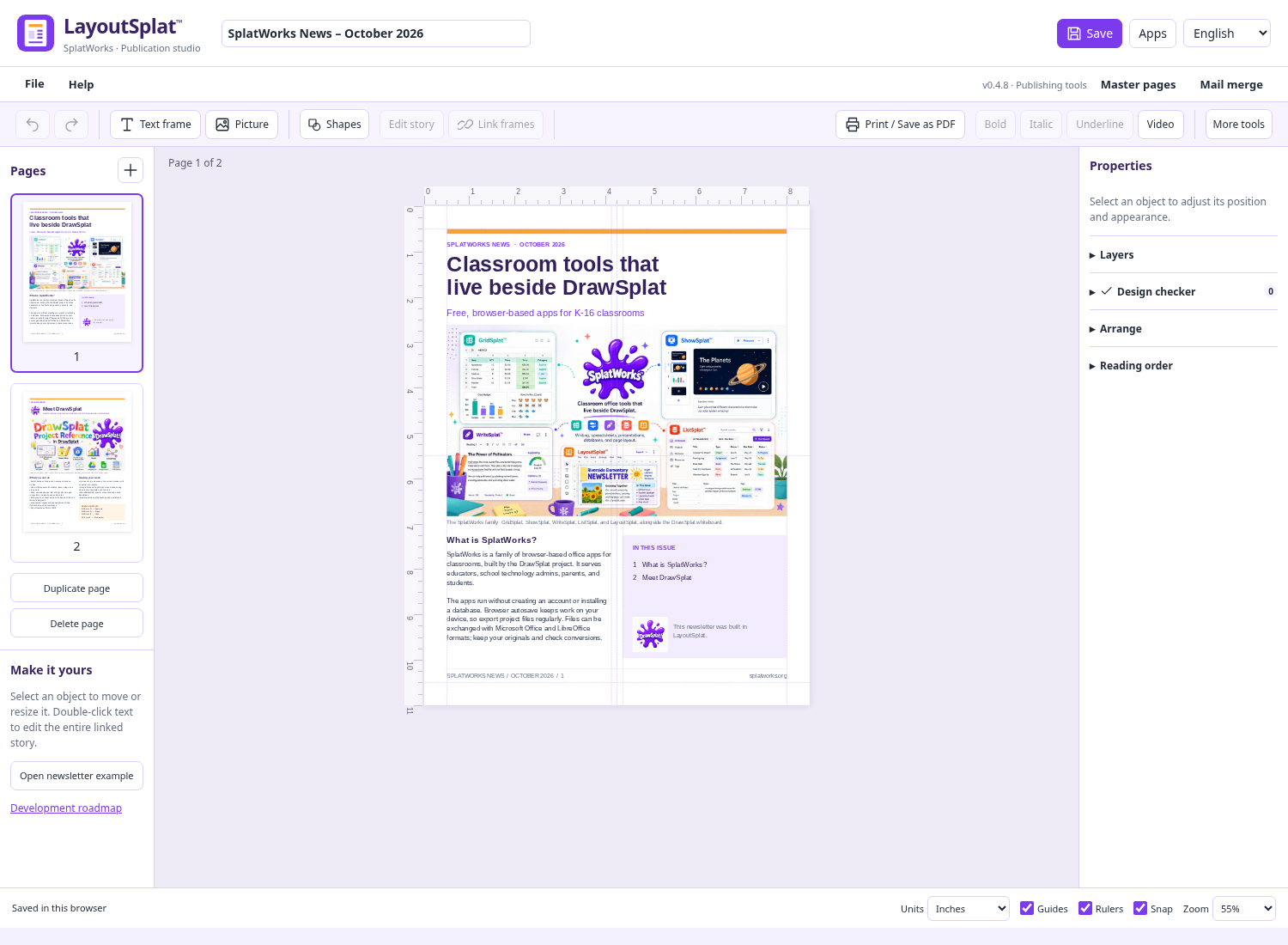The image size is (1288, 945).
Task: Open the Help menu
Action: click(81, 84)
